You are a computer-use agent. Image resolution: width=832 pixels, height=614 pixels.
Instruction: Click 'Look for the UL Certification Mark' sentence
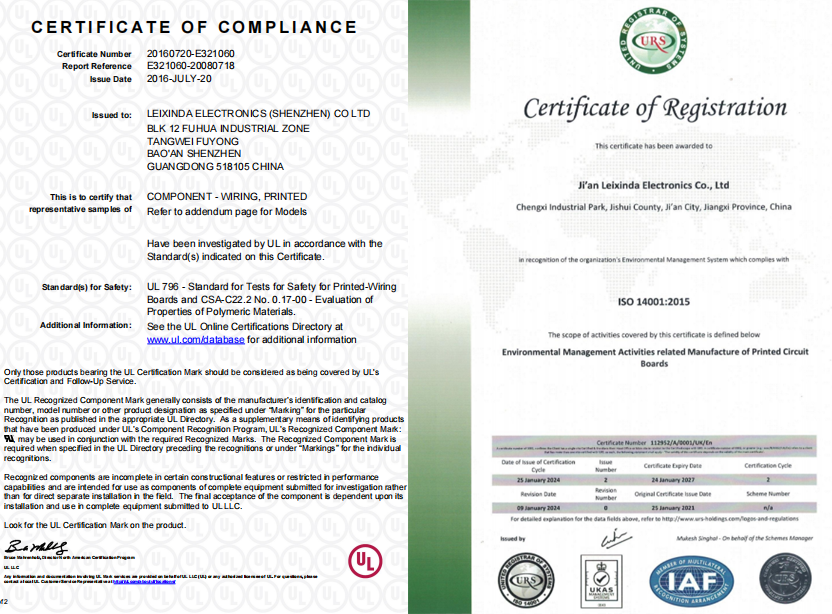(95, 525)
